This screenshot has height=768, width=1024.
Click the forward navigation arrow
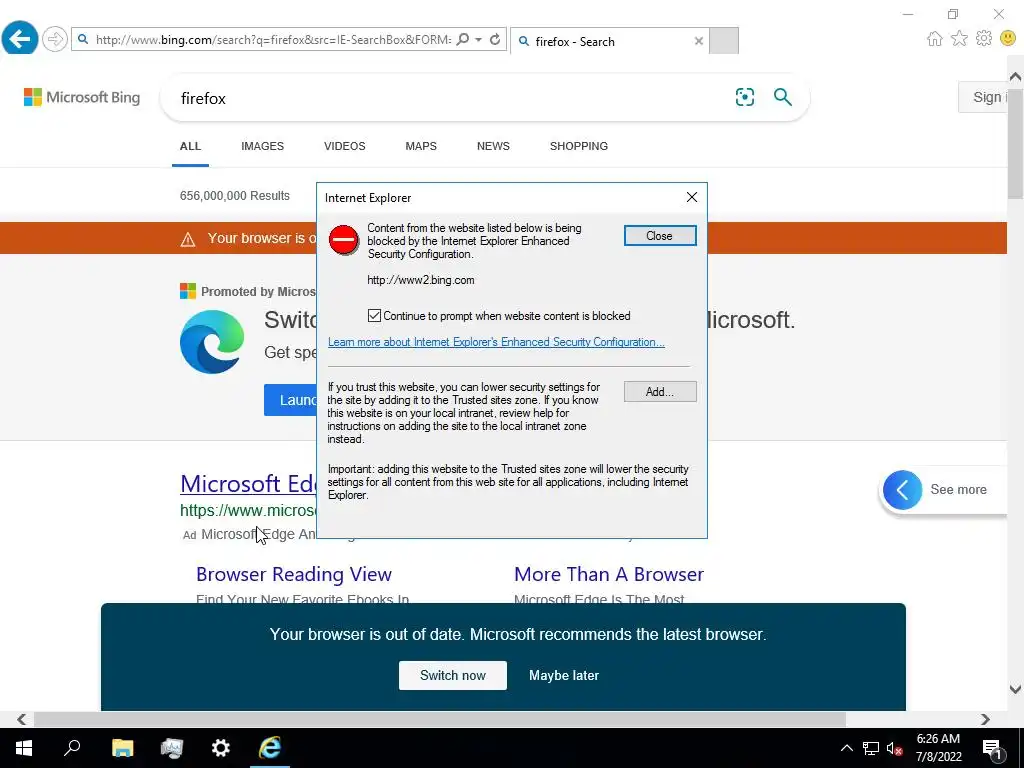point(55,39)
